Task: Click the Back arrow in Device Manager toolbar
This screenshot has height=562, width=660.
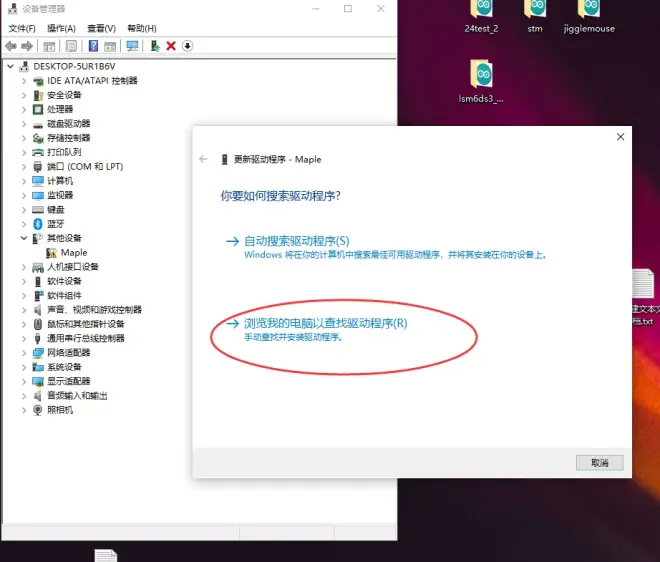Action: [x=11, y=46]
